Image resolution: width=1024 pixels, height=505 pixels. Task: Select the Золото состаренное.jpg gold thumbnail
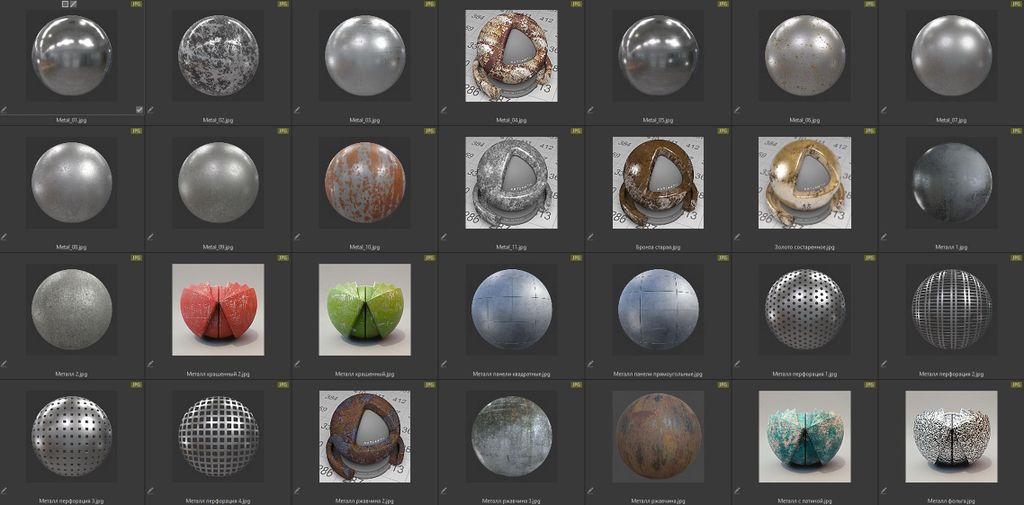[x=804, y=182]
